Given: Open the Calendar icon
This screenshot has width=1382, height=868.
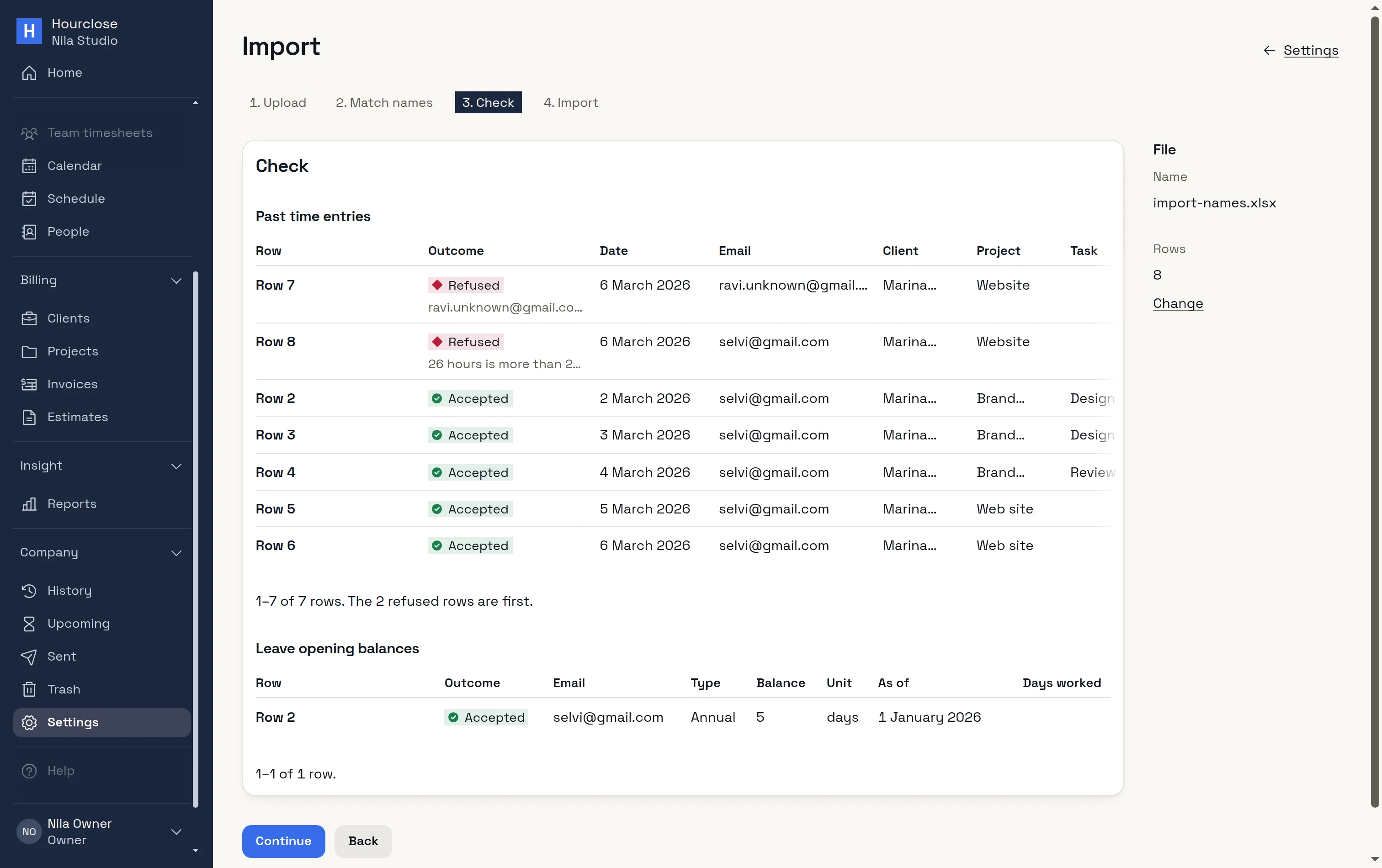Looking at the screenshot, I should (29, 166).
